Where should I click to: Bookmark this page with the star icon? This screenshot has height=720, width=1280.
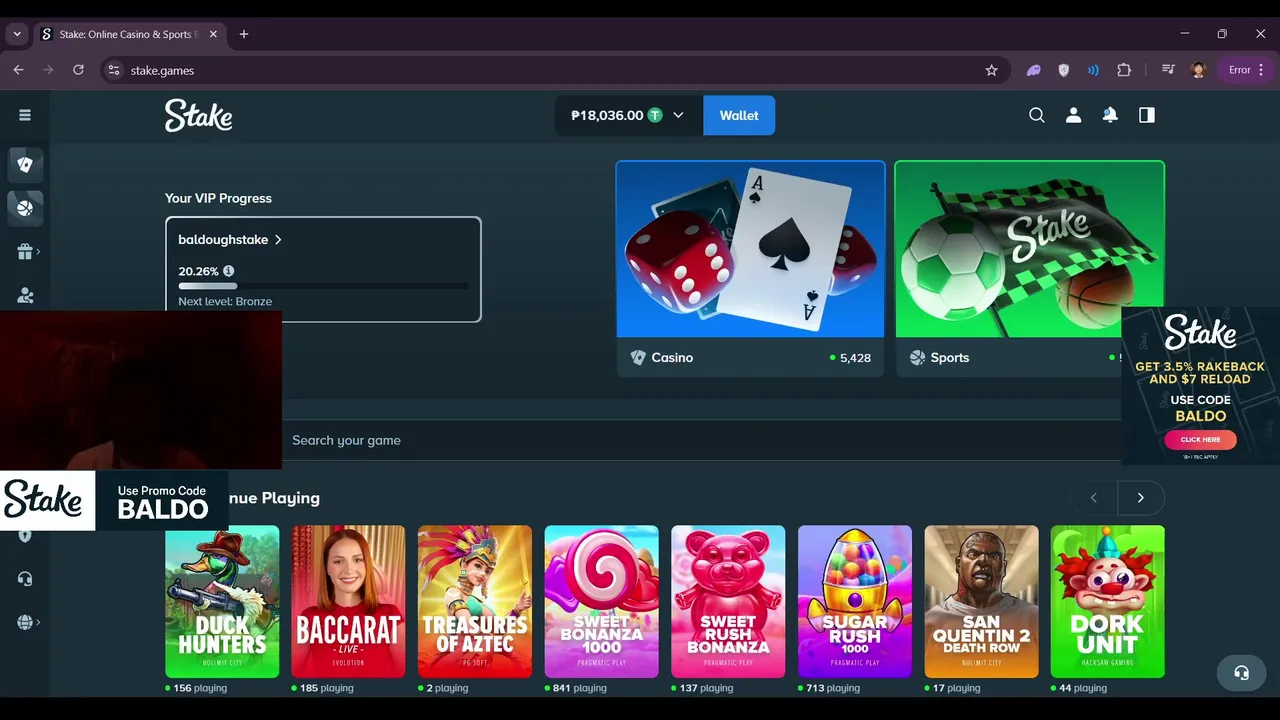point(991,70)
